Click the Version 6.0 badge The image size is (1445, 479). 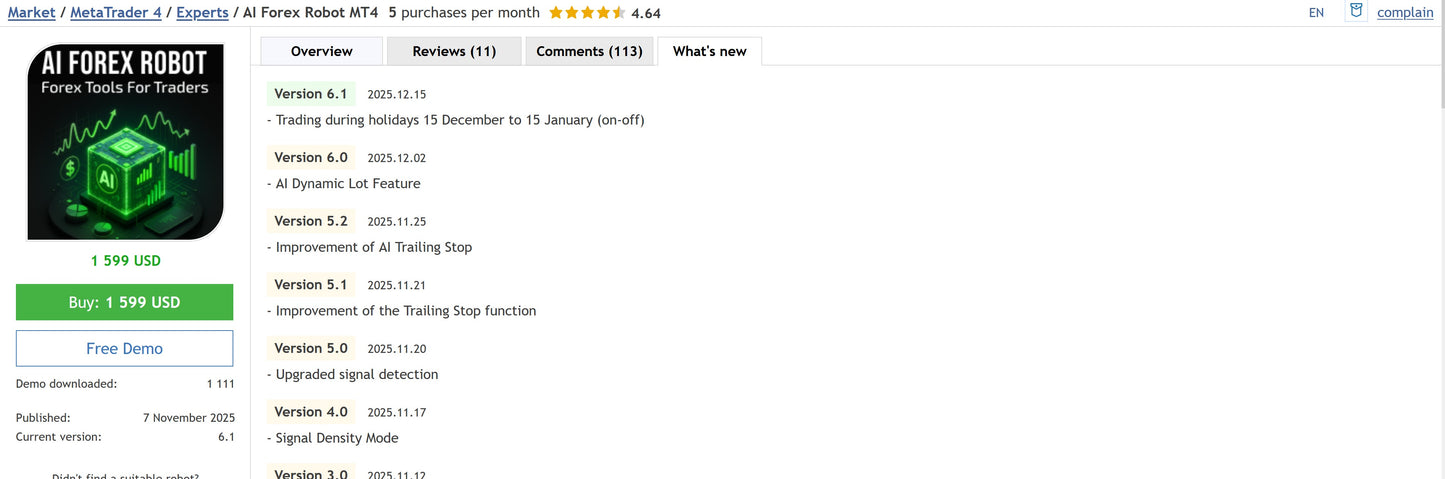coord(311,157)
